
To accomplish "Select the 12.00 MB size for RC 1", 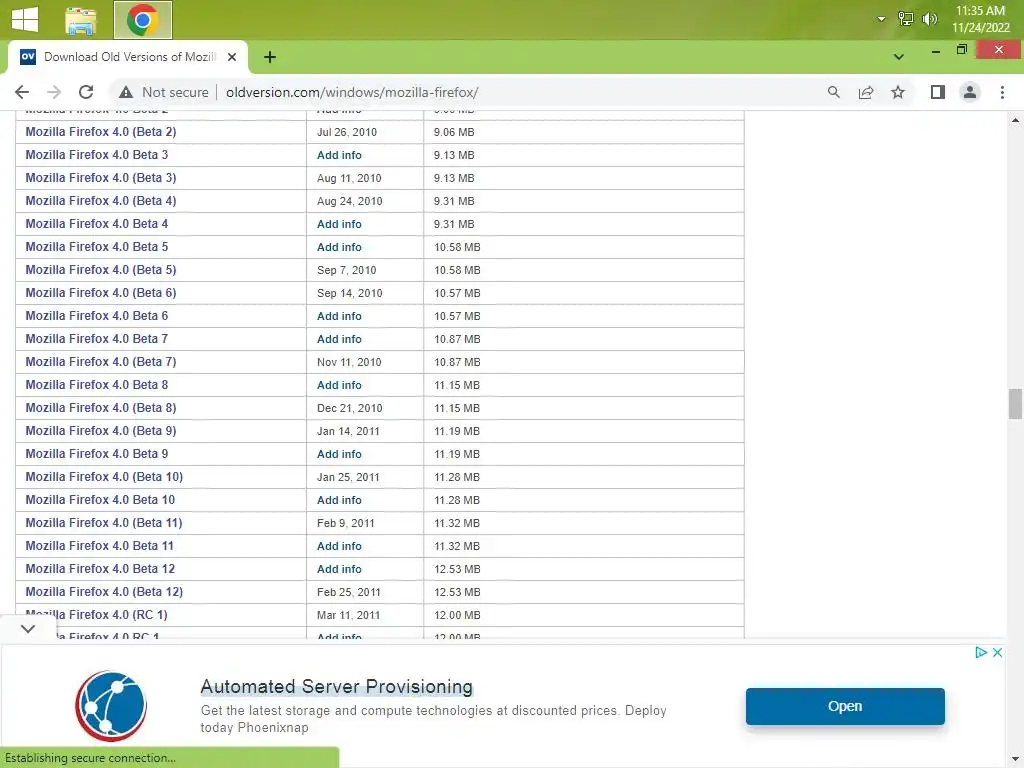I will coord(457,615).
